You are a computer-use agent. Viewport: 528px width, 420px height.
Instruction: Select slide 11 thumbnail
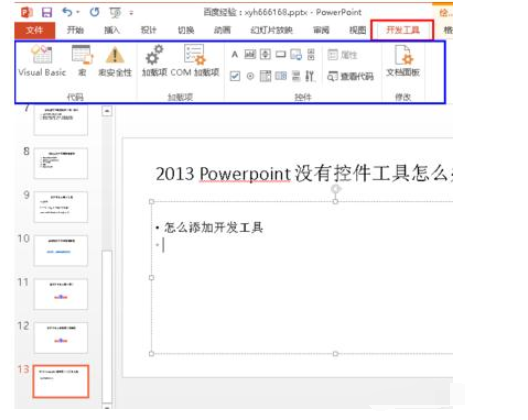61,294
